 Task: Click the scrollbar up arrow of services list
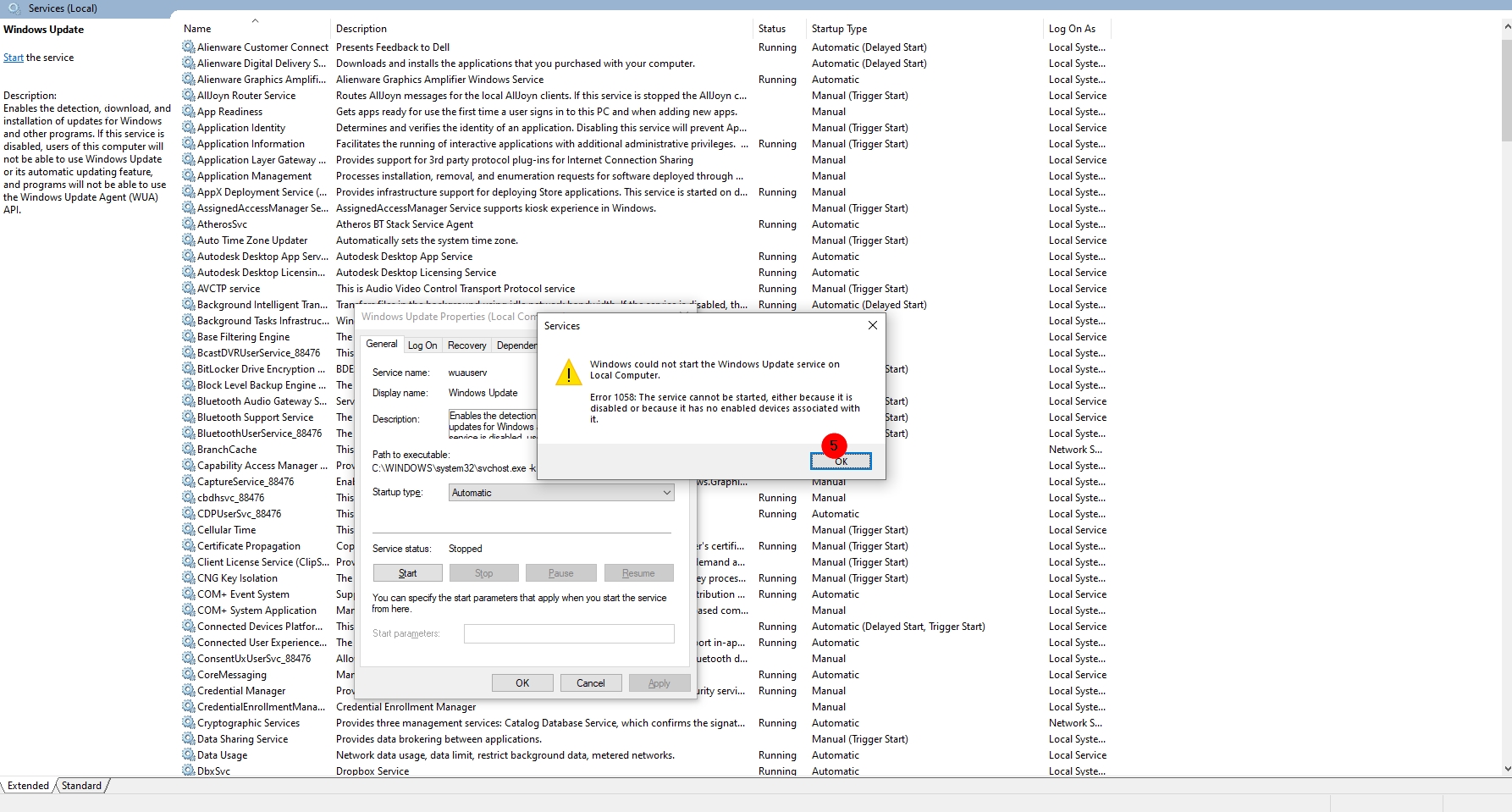[1506, 27]
